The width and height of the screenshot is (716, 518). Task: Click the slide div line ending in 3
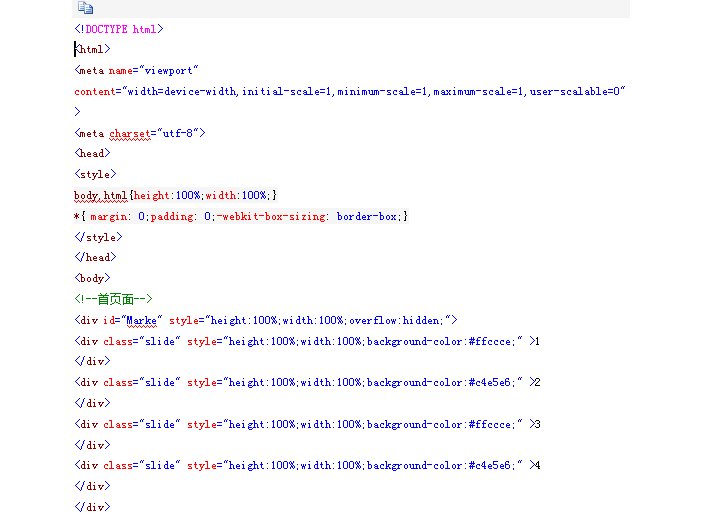307,424
